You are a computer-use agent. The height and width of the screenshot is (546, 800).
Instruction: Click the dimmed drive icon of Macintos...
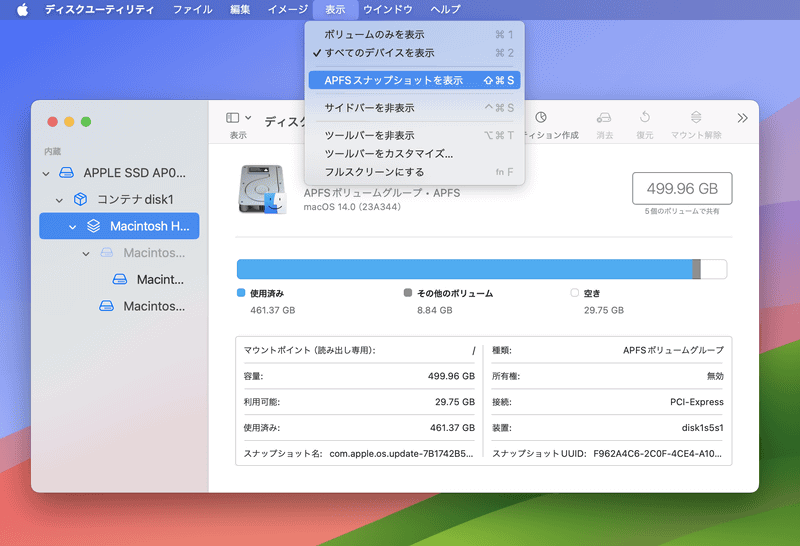click(107, 253)
